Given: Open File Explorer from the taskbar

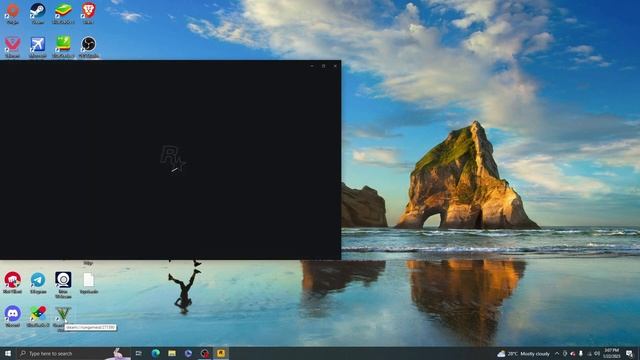Looking at the screenshot, I should click(172, 353).
